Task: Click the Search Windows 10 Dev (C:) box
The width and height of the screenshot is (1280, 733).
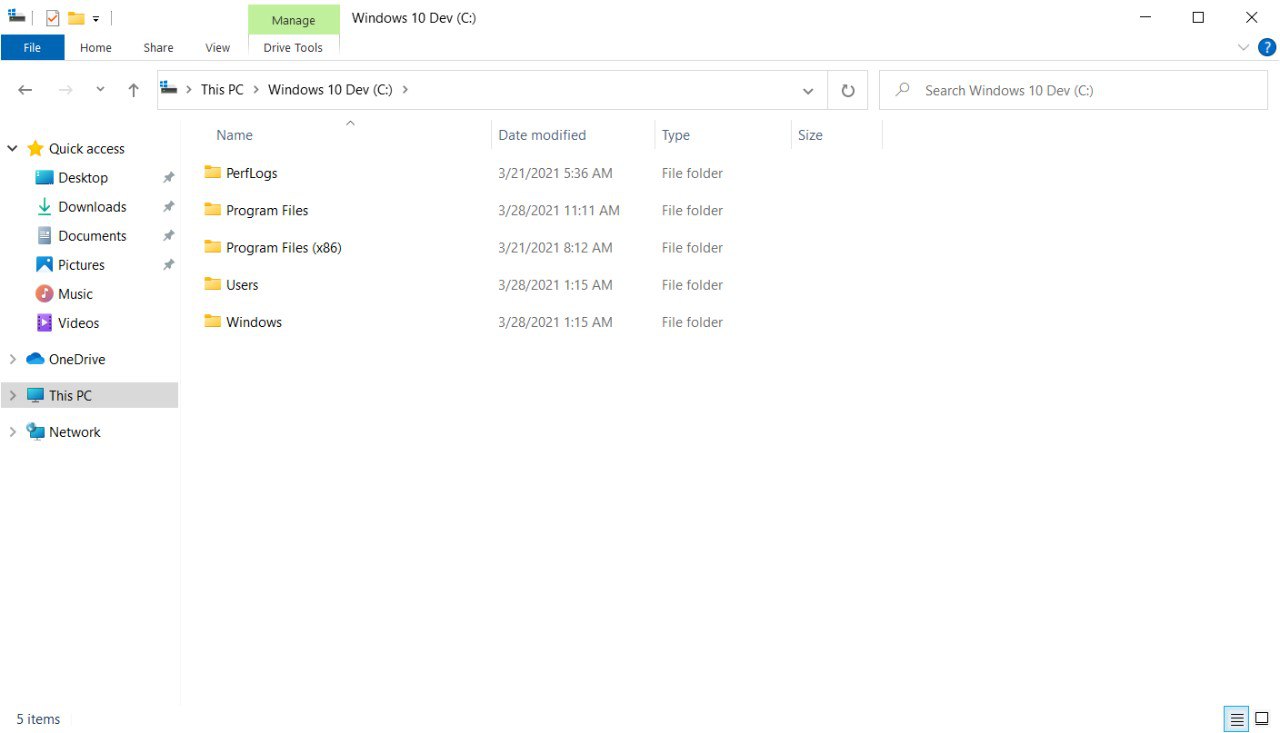Action: click(1073, 90)
